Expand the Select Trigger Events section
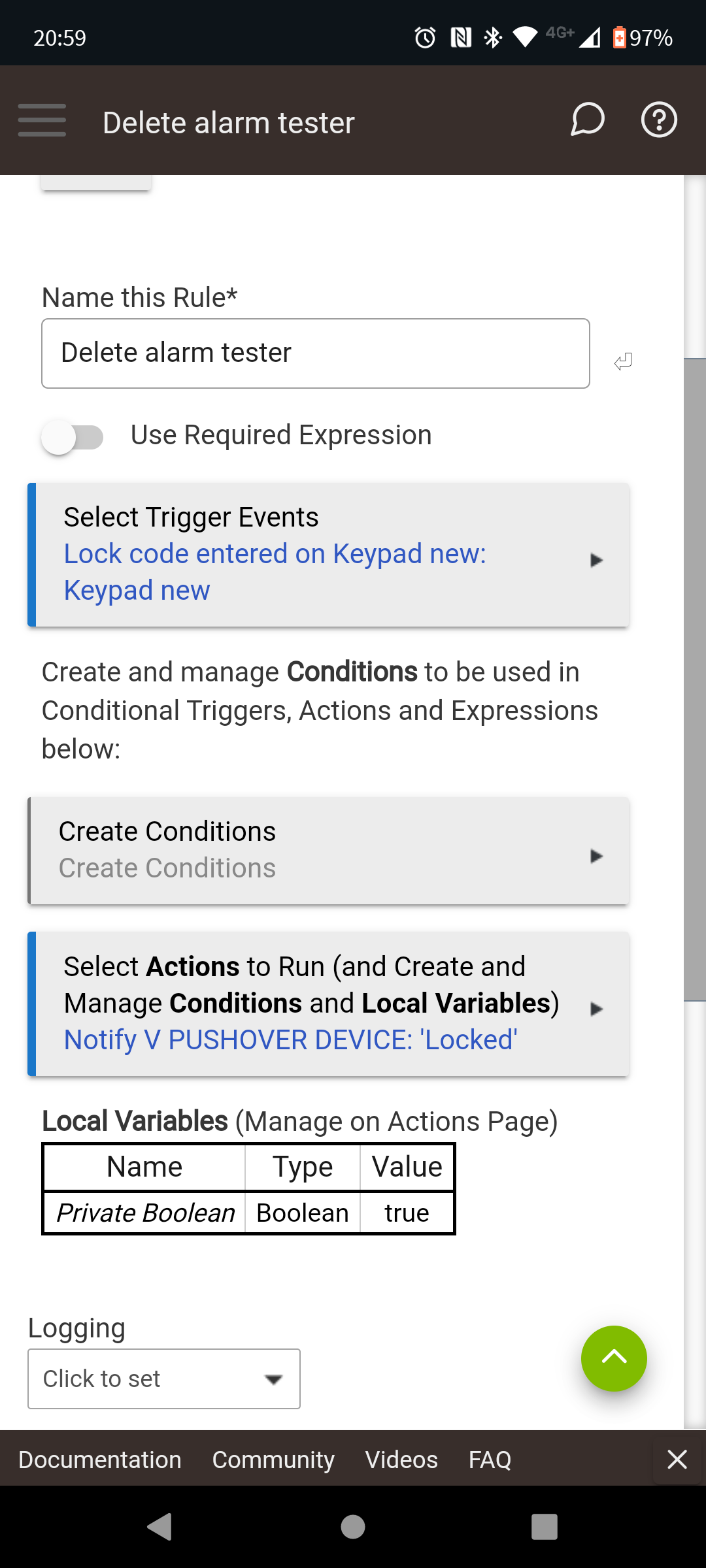Image resolution: width=706 pixels, height=1568 pixels. pyautogui.click(x=328, y=555)
